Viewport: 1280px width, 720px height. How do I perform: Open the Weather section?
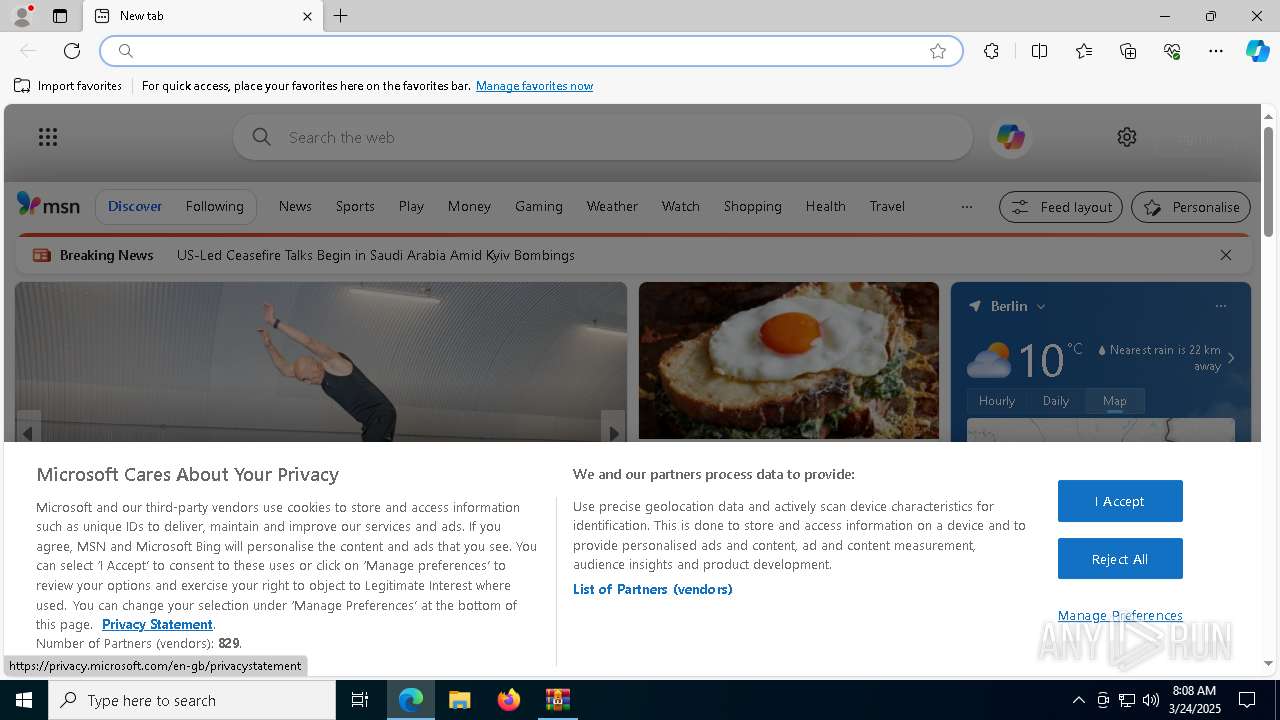click(612, 206)
